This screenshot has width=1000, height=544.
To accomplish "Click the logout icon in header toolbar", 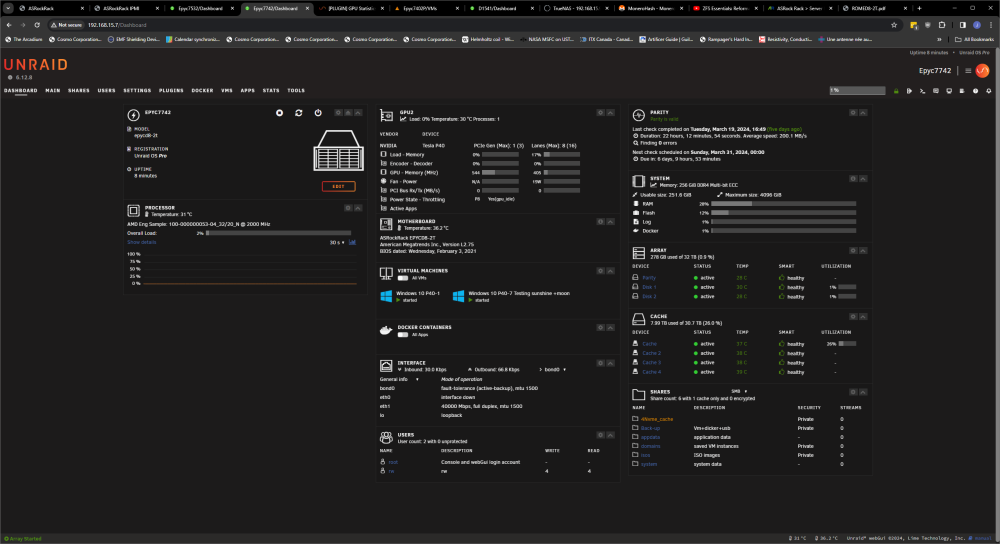I will tap(909, 91).
